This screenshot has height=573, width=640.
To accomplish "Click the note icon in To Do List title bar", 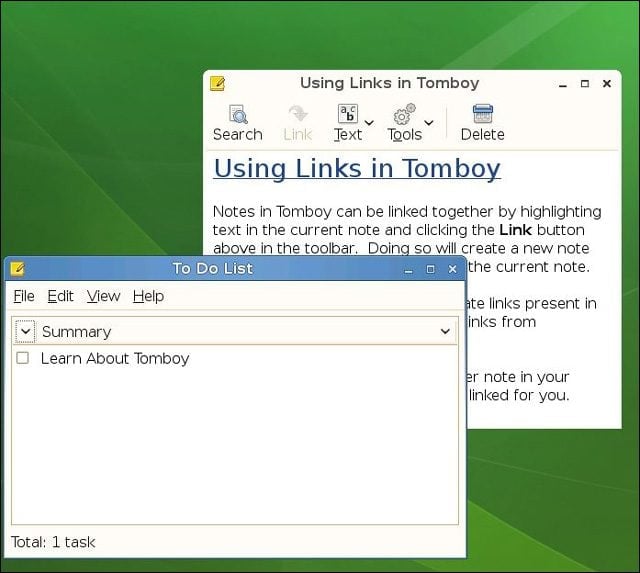I will click(x=17, y=269).
